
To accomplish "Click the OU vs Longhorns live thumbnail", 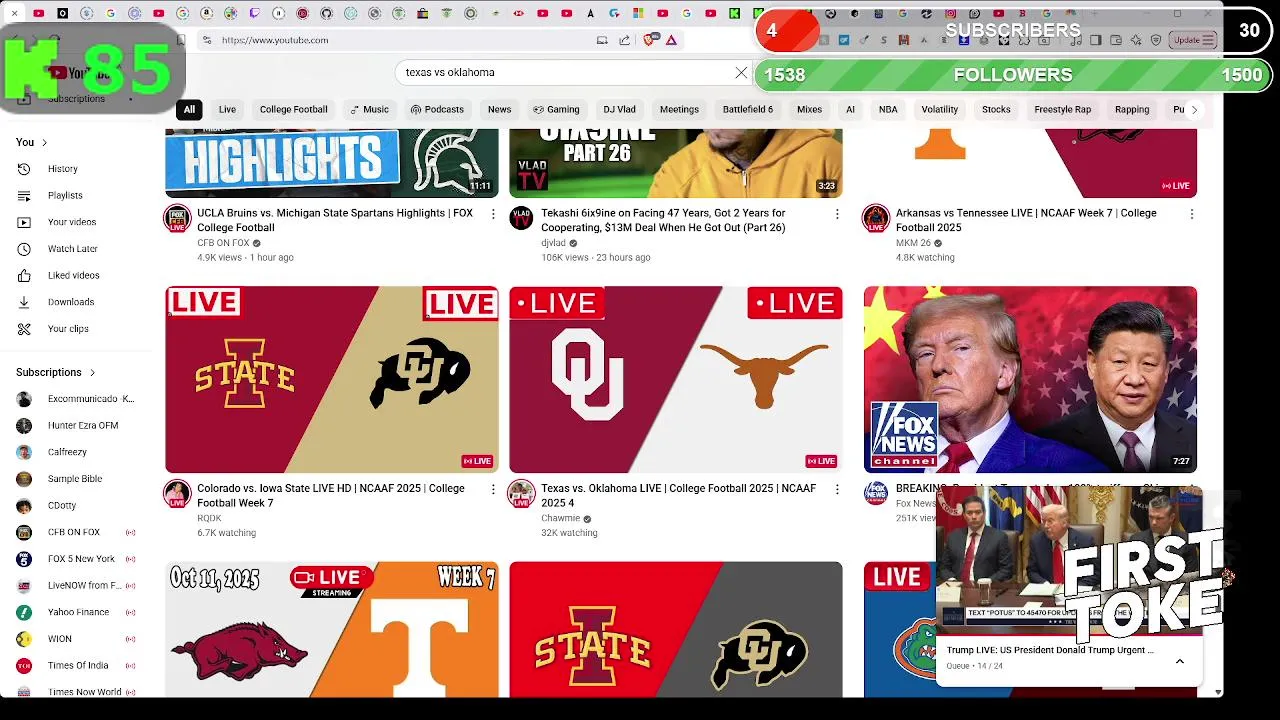I will [x=675, y=379].
